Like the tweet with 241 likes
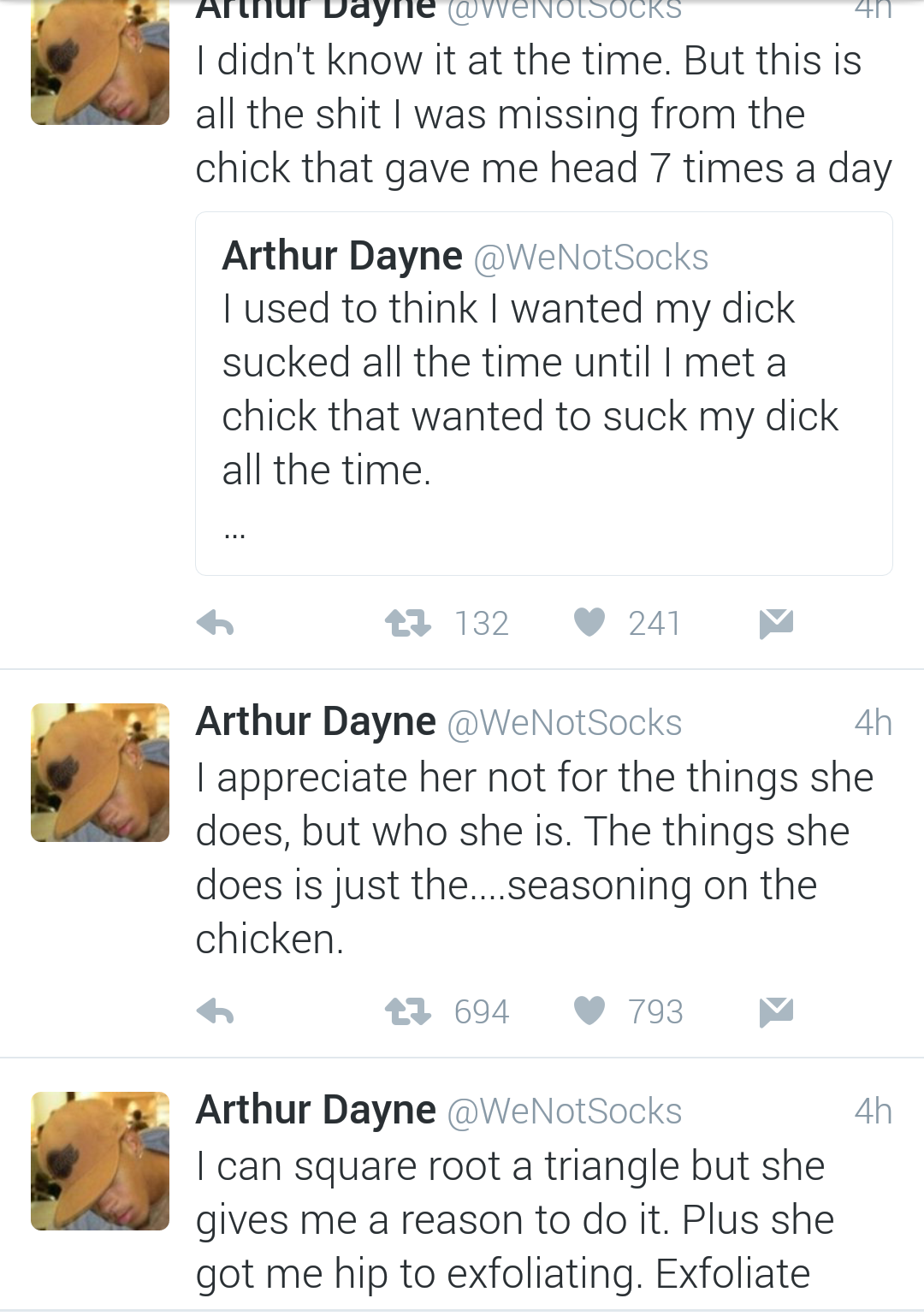The height and width of the screenshot is (1316, 924). [x=589, y=623]
